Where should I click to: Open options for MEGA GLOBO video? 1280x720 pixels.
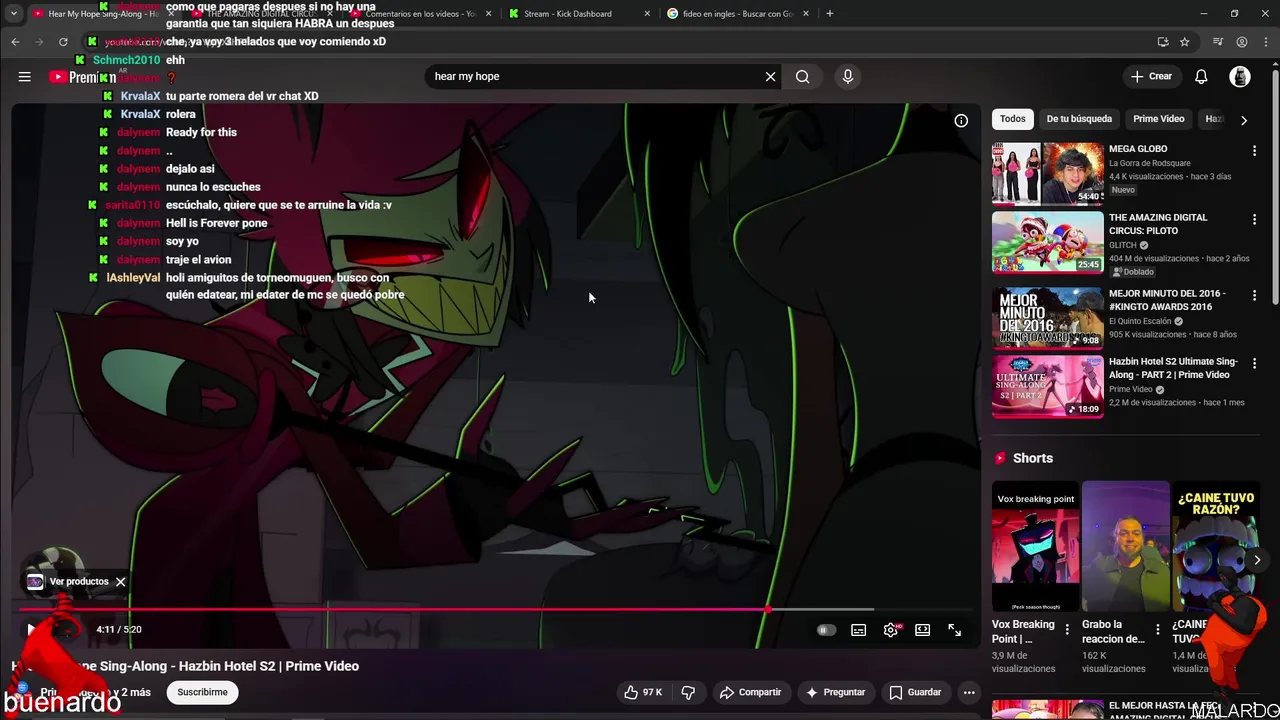[1255, 151]
